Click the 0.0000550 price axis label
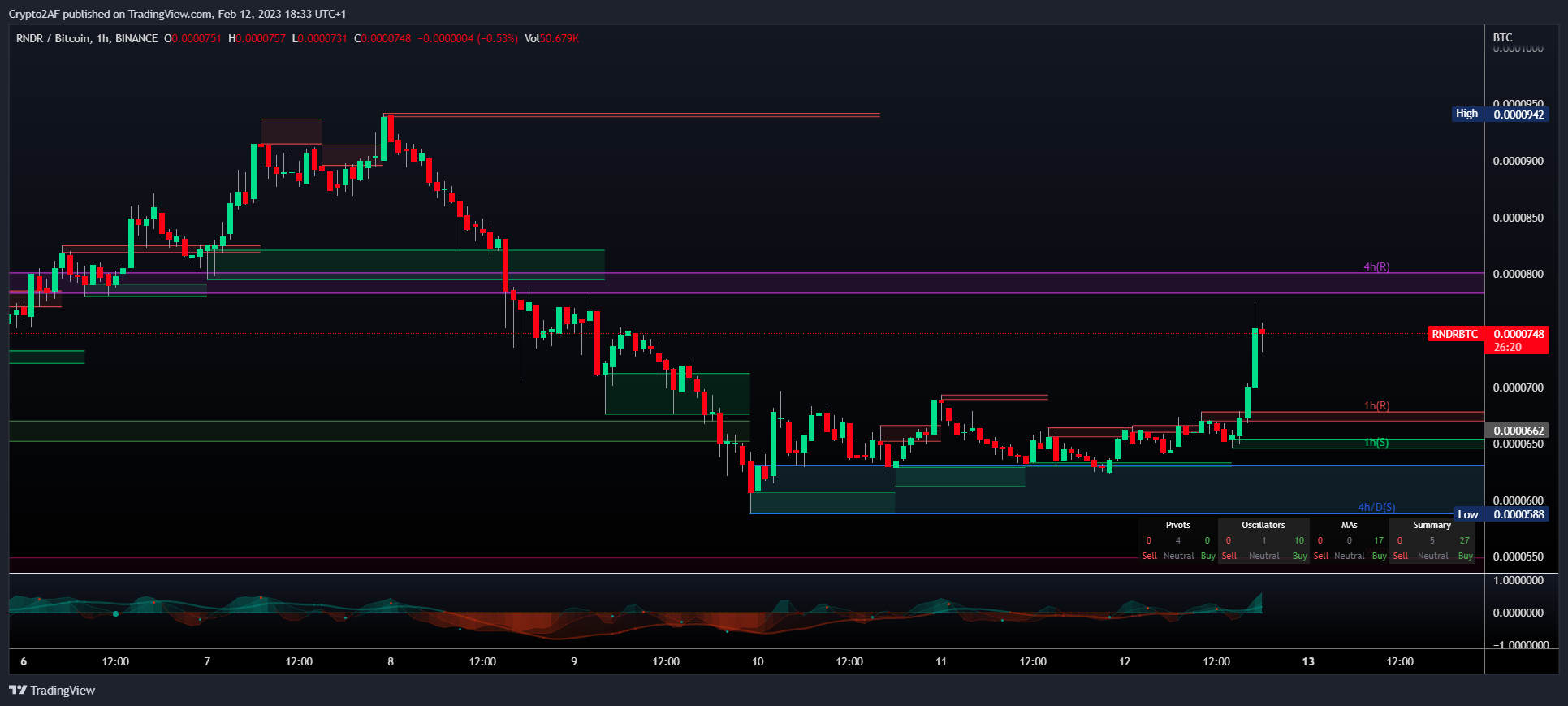 [1518, 557]
